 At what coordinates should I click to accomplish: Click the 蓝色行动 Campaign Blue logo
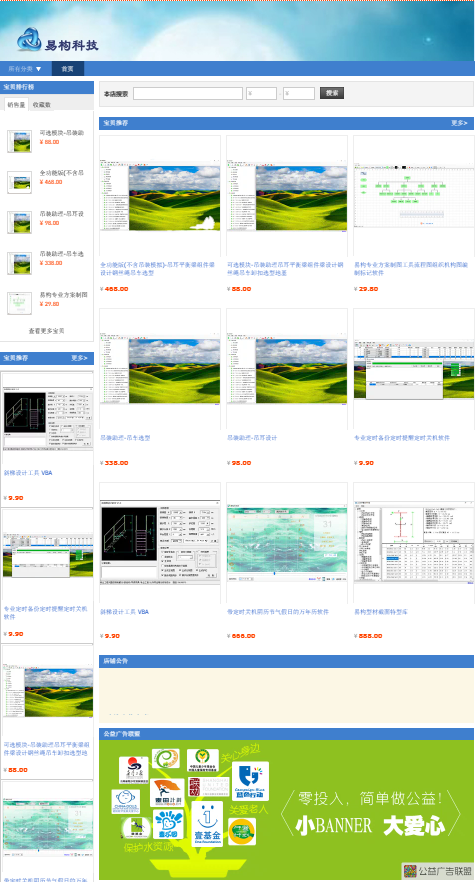(250, 781)
